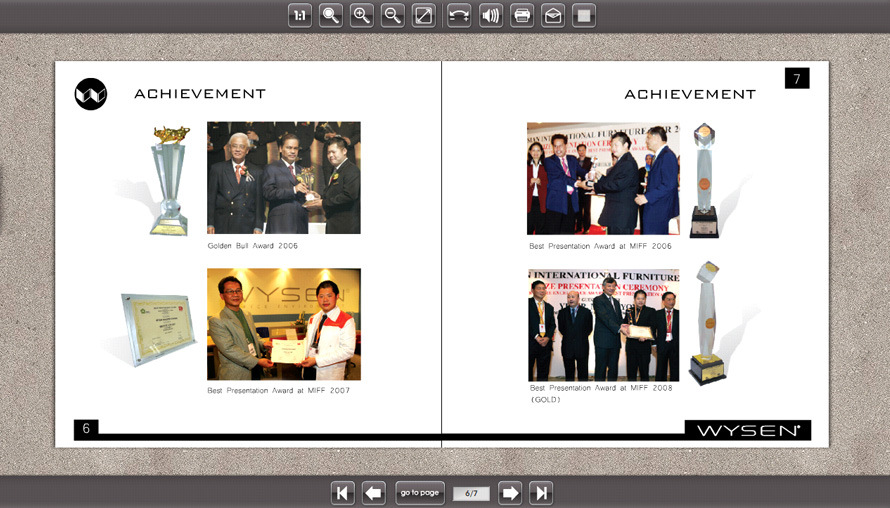Image resolution: width=890 pixels, height=508 pixels.
Task: Click the square stop button in the toolbar
Action: click(x=584, y=15)
